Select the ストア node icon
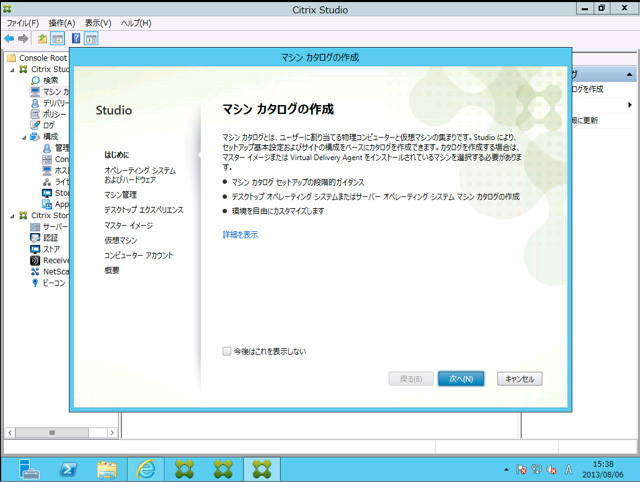 coord(36,249)
